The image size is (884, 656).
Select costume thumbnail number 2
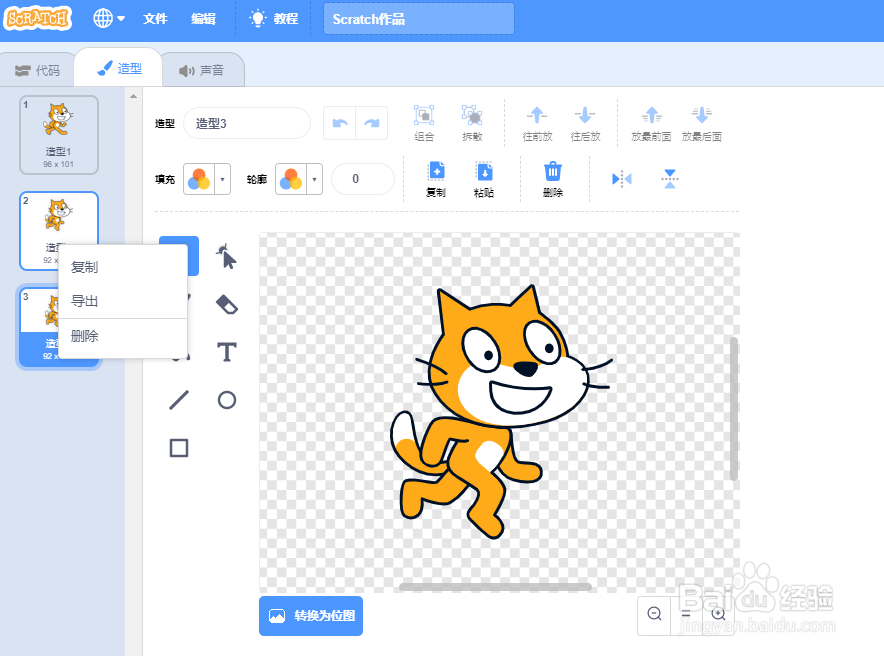(59, 219)
